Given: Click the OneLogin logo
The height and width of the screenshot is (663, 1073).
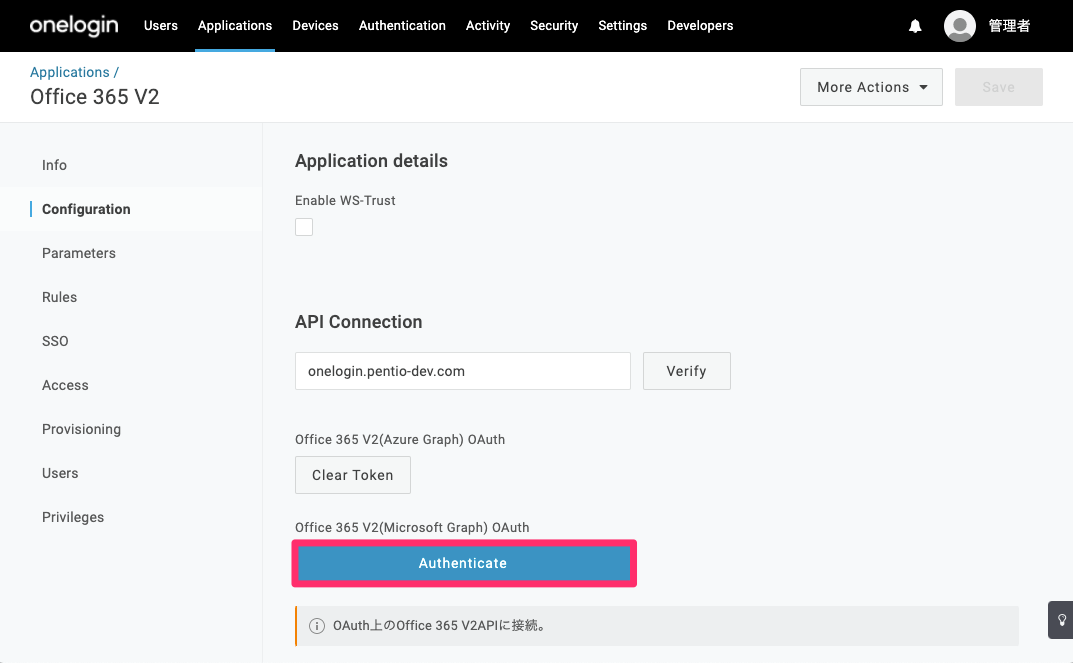Looking at the screenshot, I should pos(74,26).
